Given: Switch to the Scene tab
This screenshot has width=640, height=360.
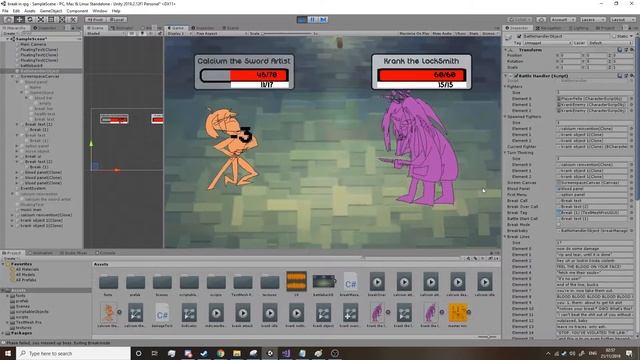Looking at the screenshot, I should (x=96, y=28).
